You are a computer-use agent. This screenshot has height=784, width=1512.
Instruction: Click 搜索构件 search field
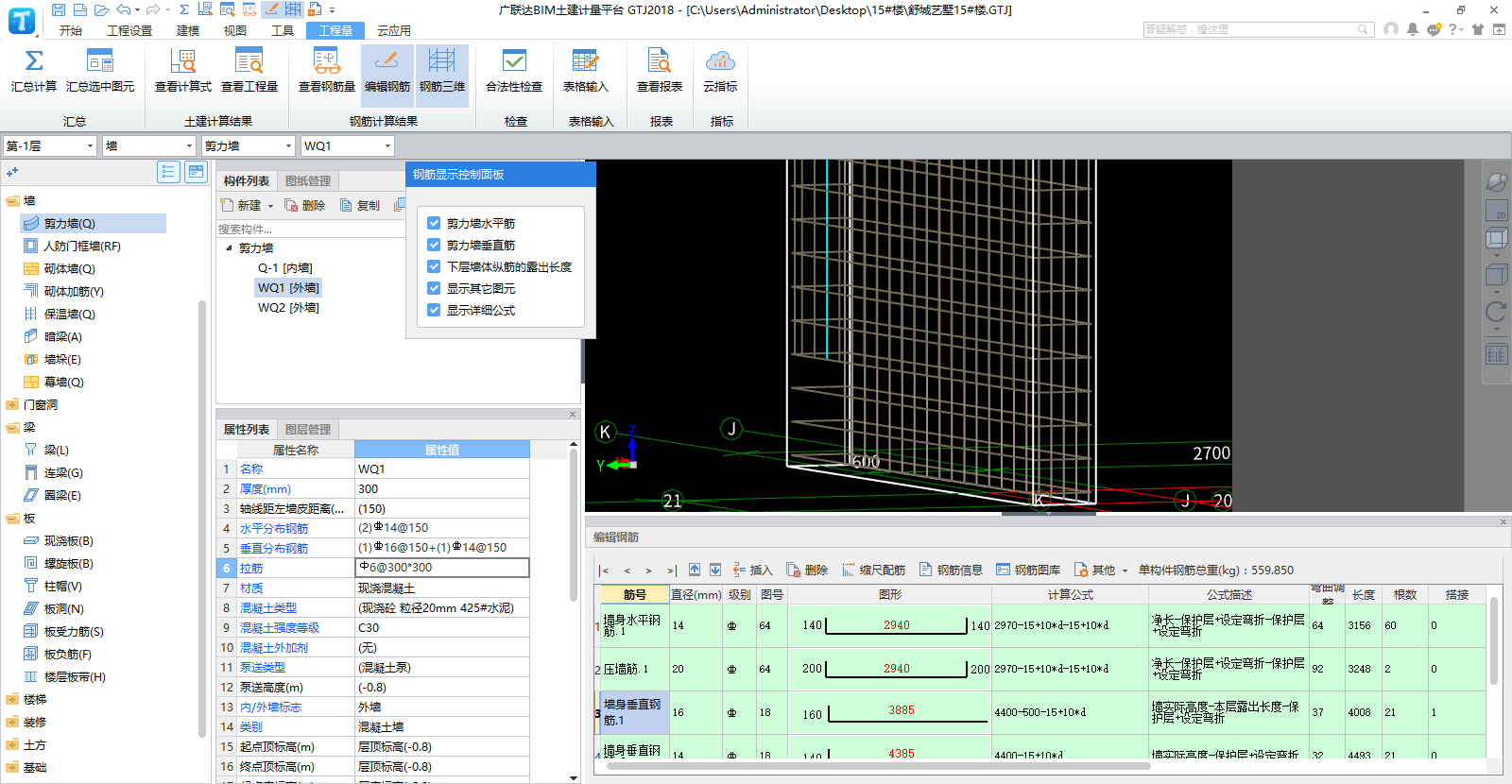(x=311, y=229)
